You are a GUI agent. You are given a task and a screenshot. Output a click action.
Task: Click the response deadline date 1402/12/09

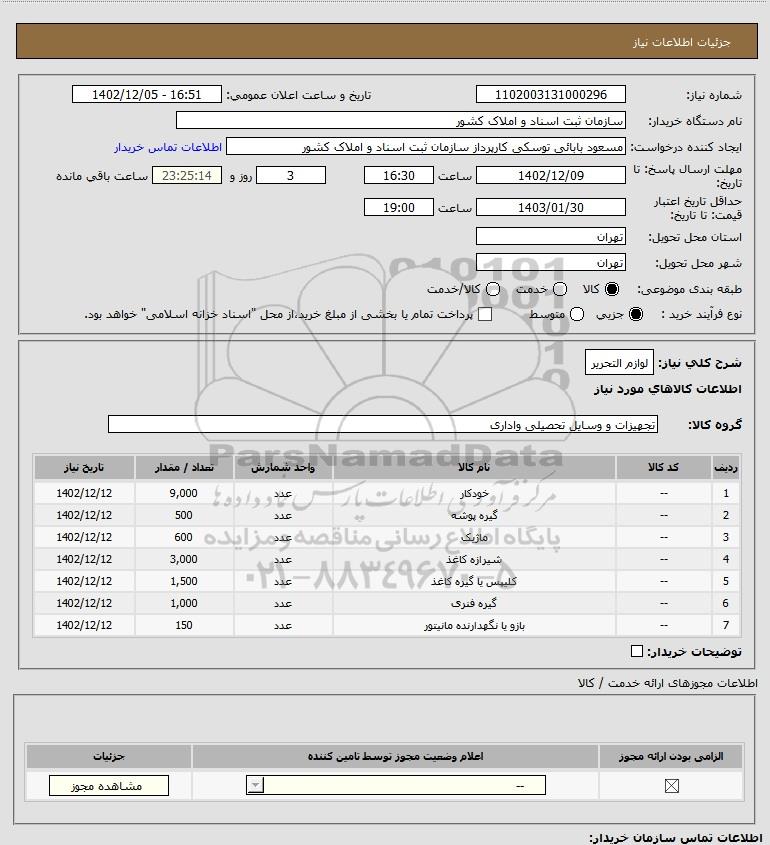point(551,175)
